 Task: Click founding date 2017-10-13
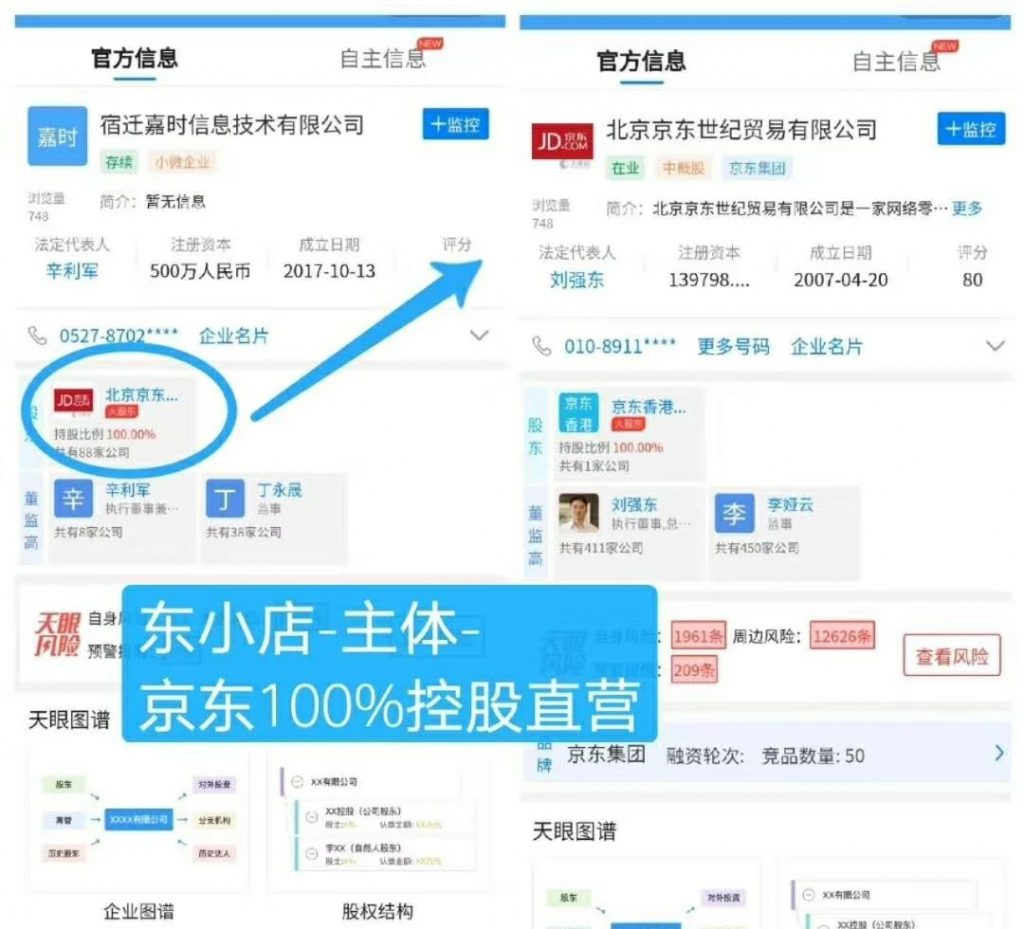click(329, 270)
